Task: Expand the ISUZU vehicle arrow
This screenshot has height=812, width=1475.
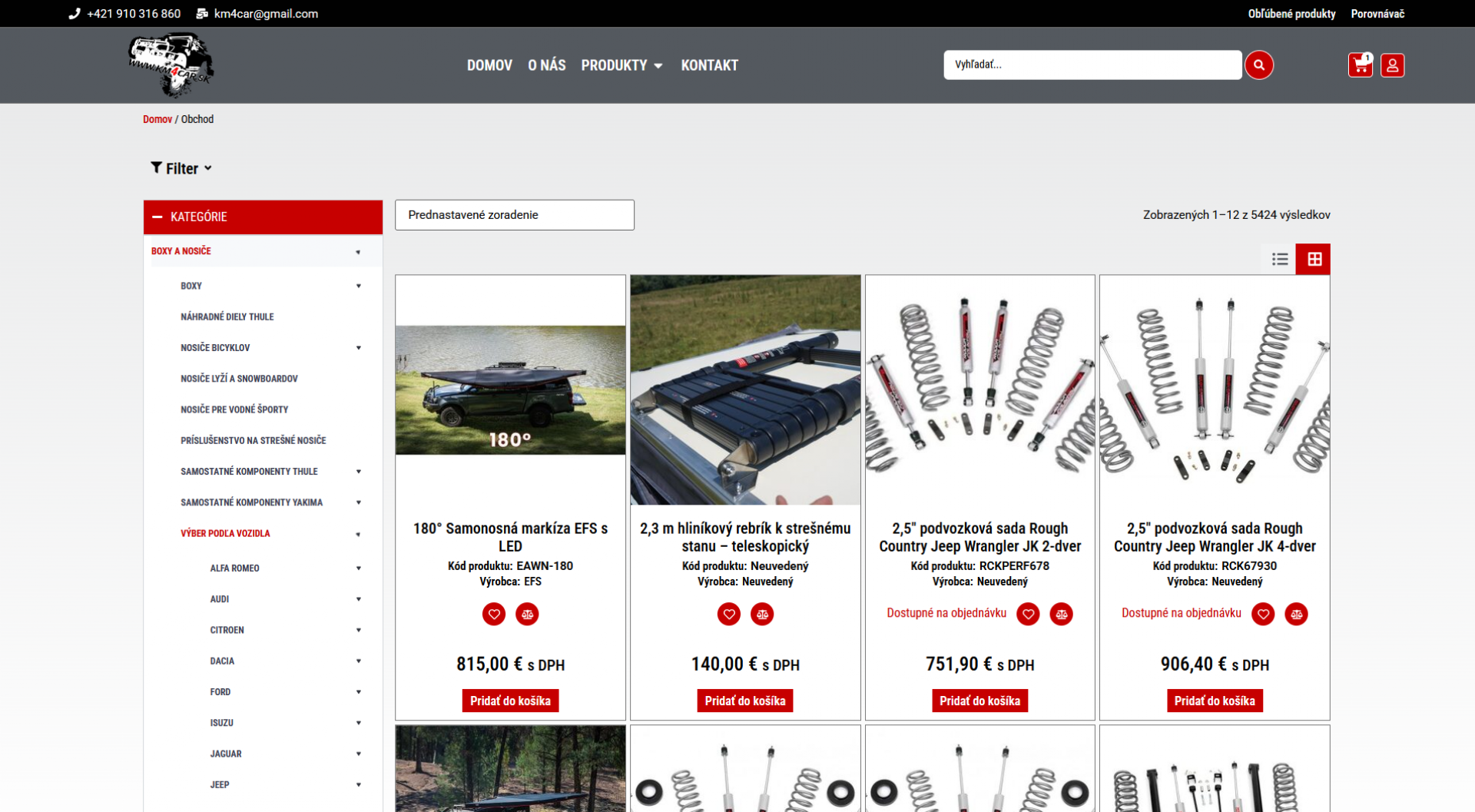Action: [x=358, y=723]
